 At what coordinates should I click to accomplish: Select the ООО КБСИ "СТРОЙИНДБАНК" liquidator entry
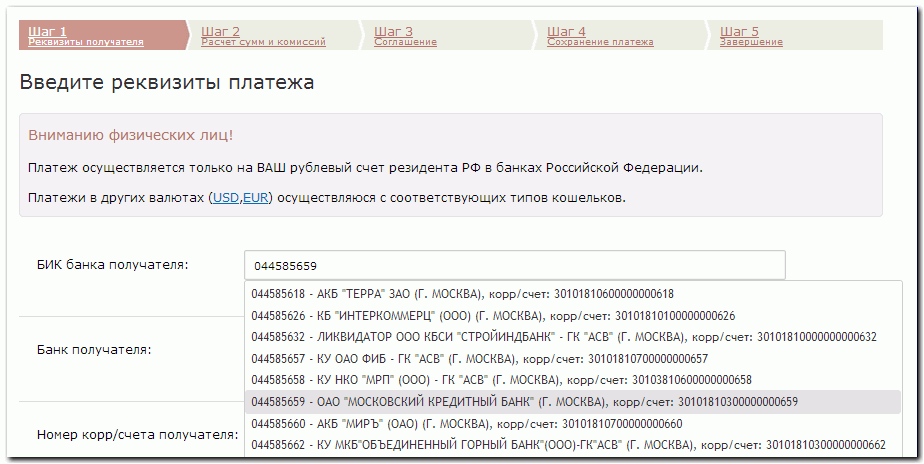pos(563,337)
